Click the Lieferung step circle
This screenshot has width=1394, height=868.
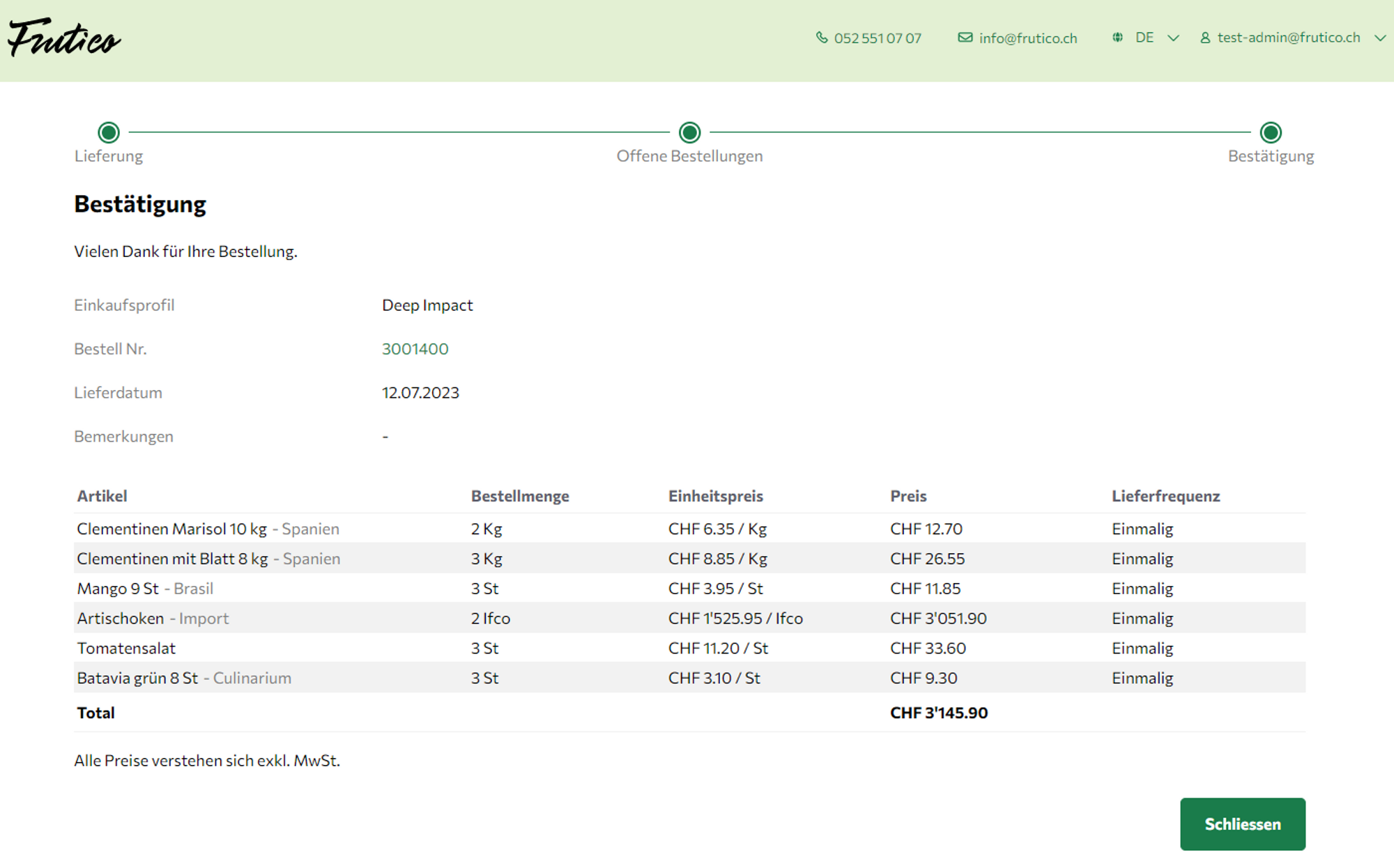click(x=109, y=132)
